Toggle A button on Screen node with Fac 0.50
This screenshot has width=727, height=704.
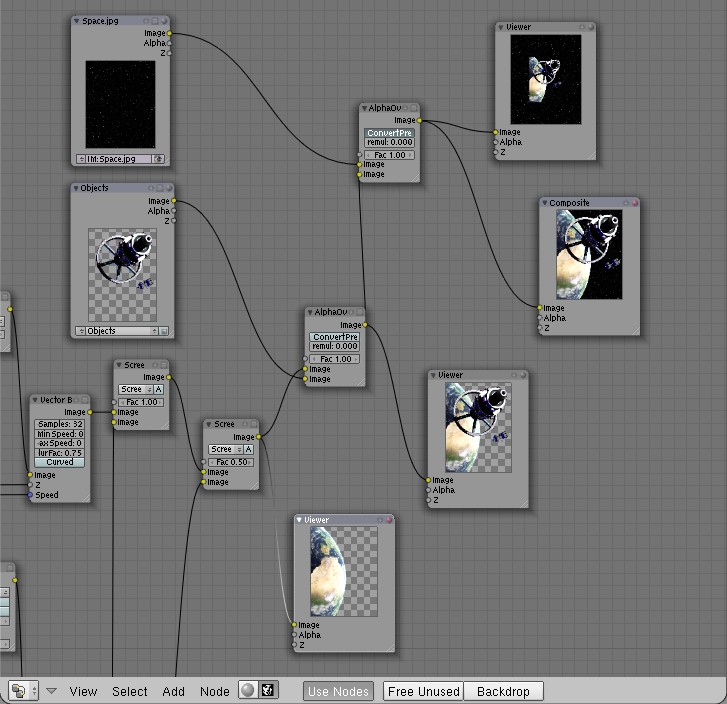tap(248, 449)
